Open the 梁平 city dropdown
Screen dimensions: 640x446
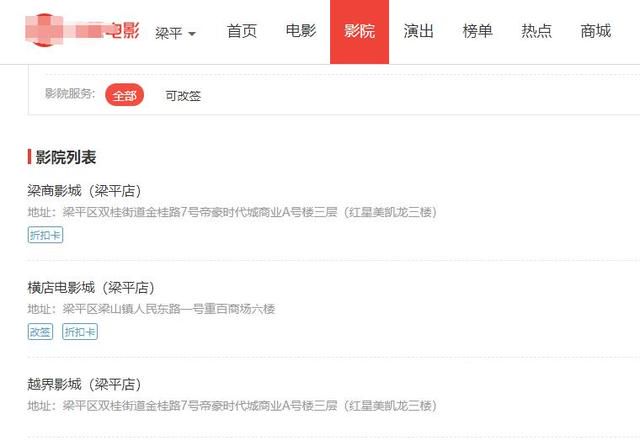tap(176, 33)
